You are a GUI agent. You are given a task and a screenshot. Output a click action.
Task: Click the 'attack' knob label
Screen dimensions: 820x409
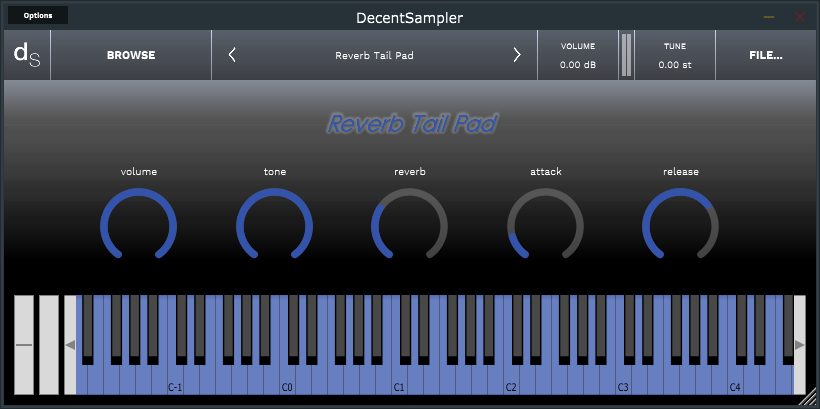tap(545, 172)
